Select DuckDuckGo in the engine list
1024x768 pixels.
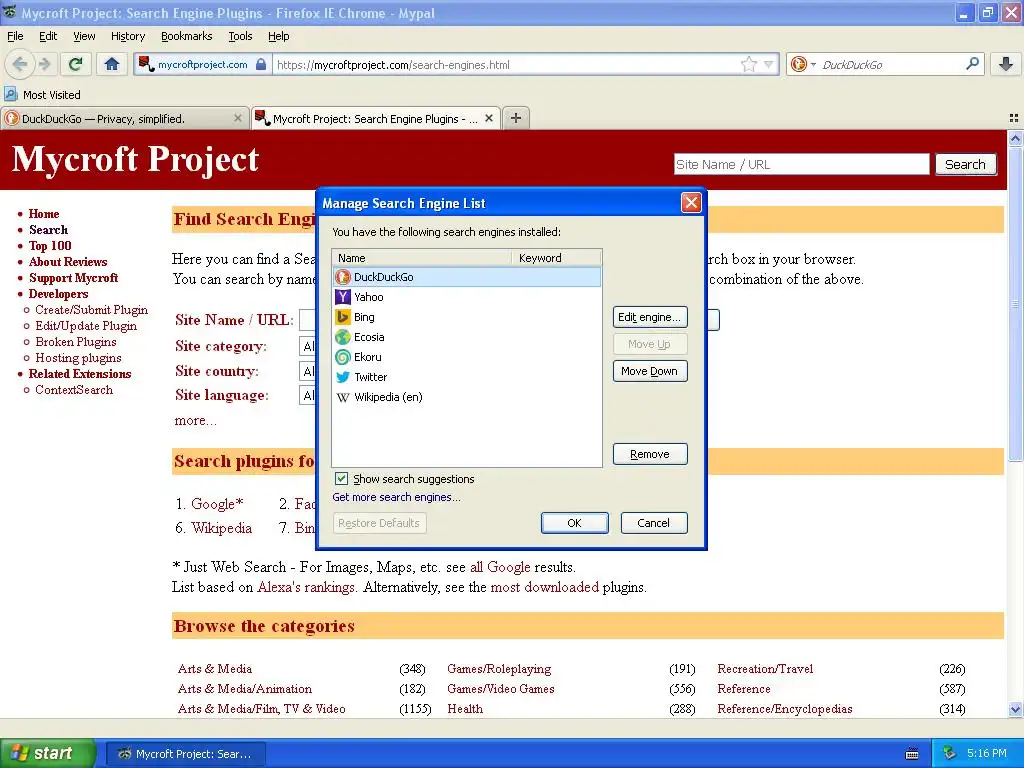click(467, 277)
